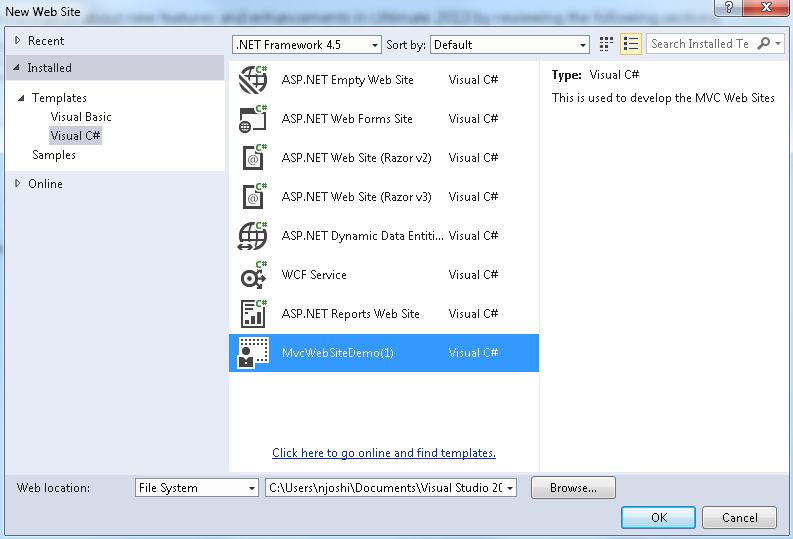The width and height of the screenshot is (793, 539).
Task: Expand the Recent section
Action: pos(18,40)
